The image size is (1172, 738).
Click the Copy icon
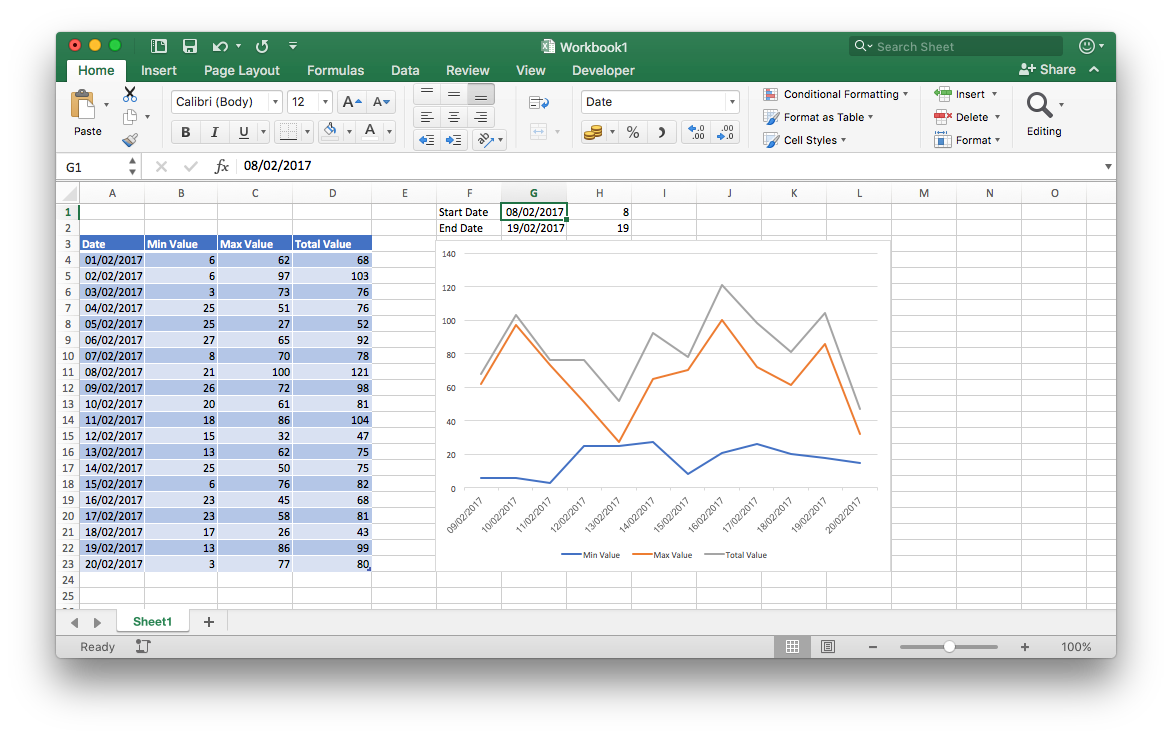130,117
